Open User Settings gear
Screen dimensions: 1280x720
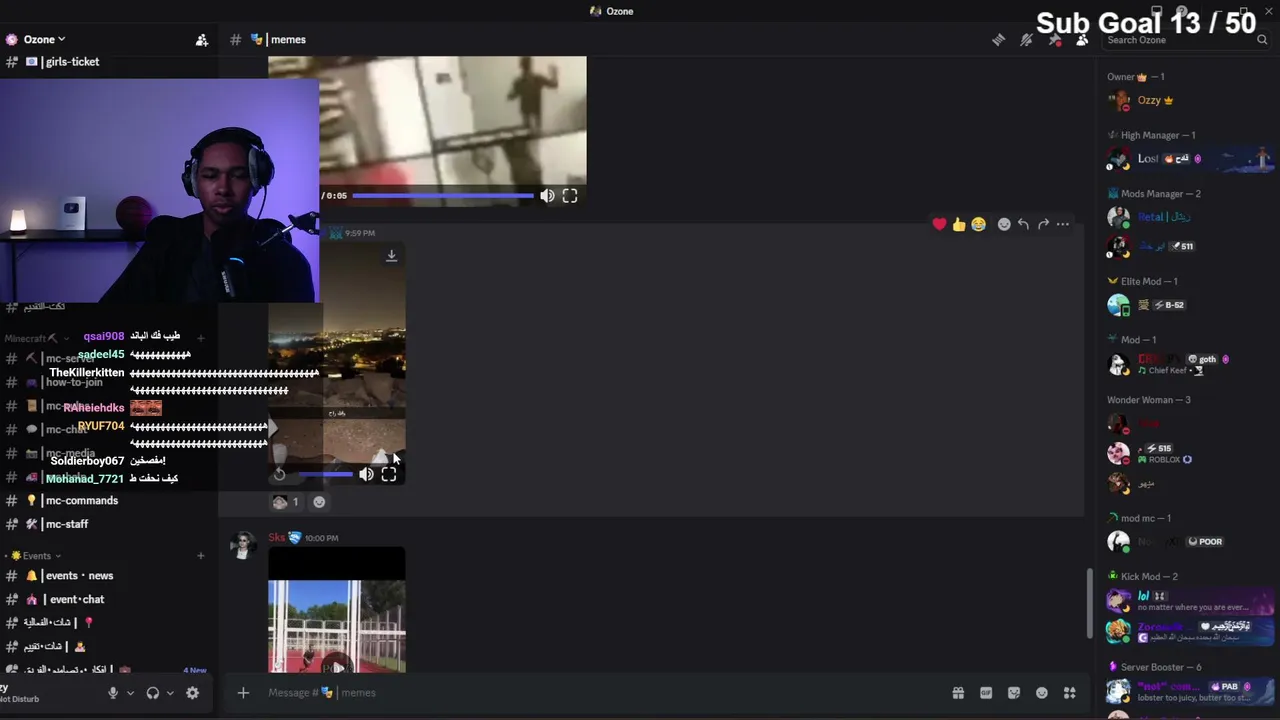click(193, 693)
